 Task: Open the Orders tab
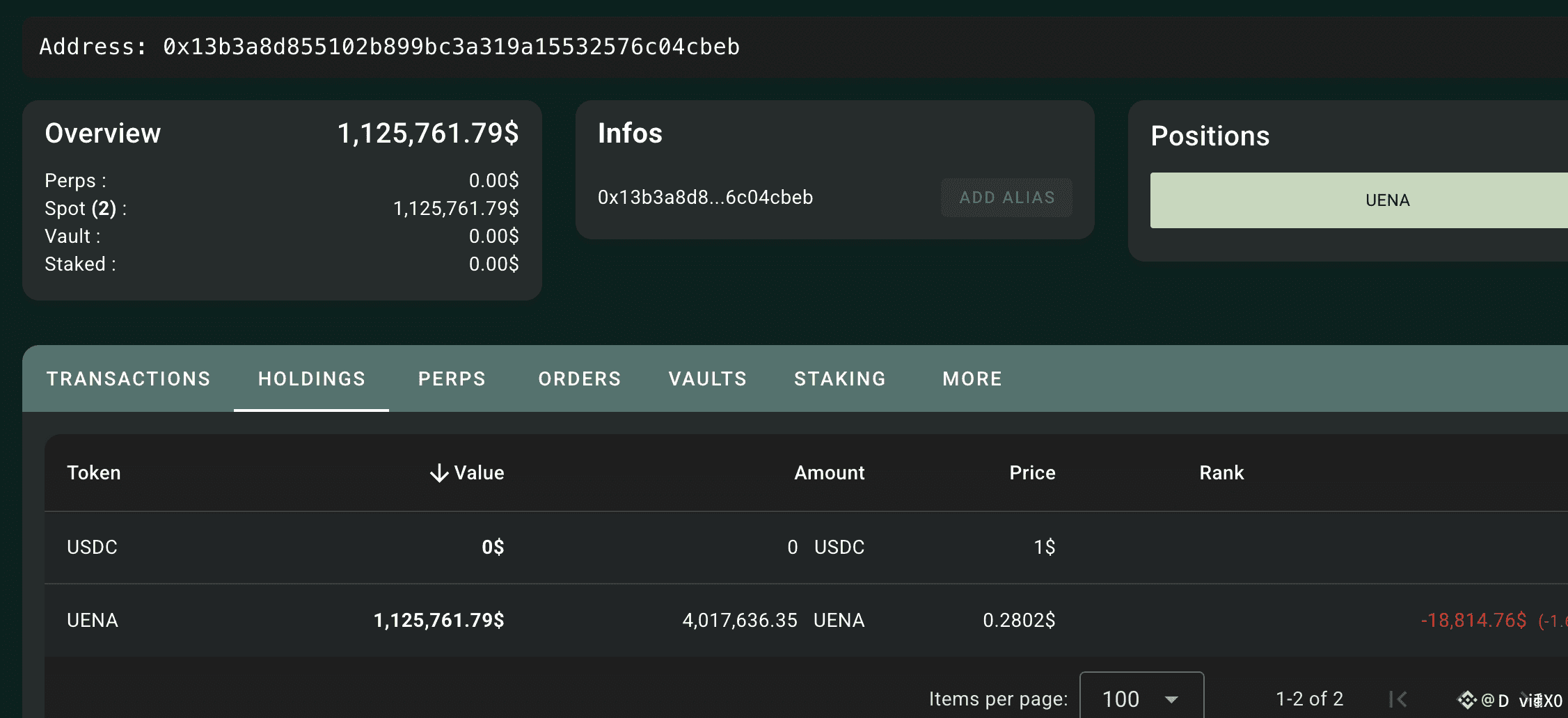coord(579,378)
